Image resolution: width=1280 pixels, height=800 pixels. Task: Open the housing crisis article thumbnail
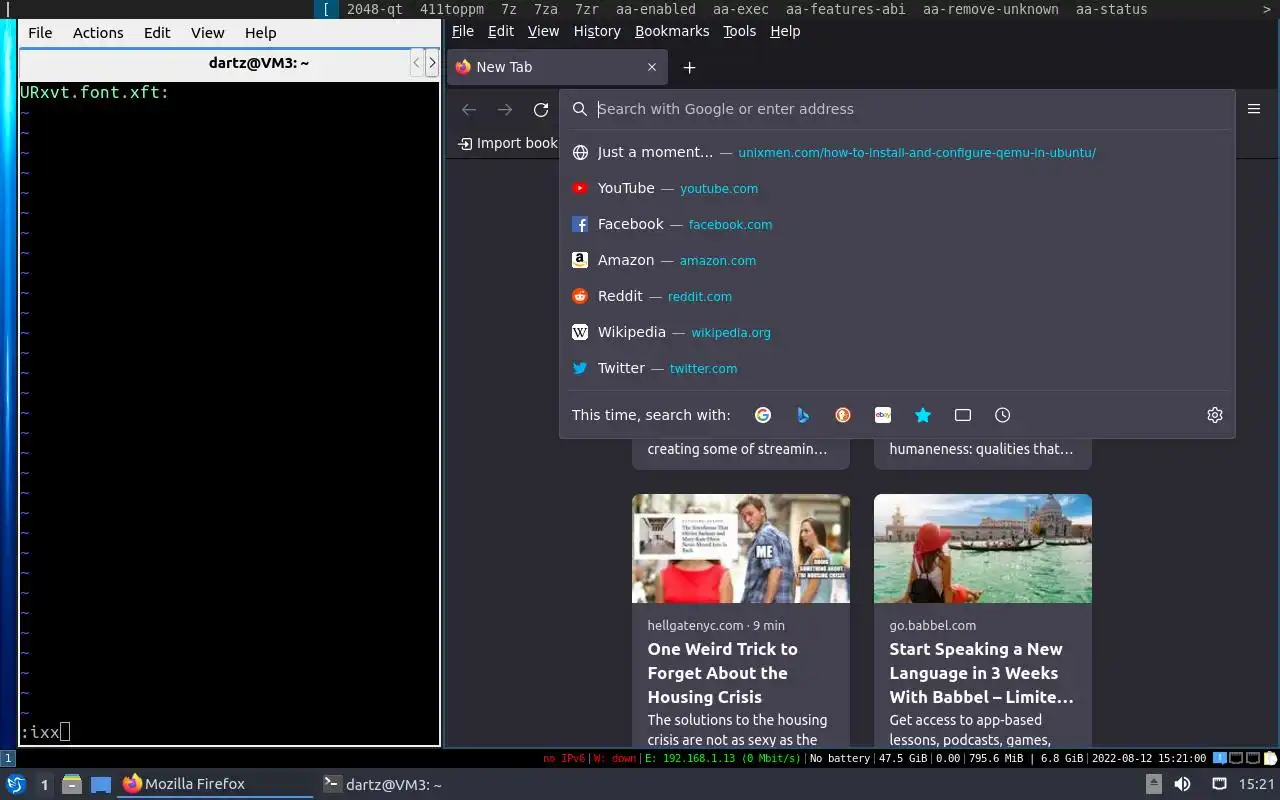click(x=741, y=548)
